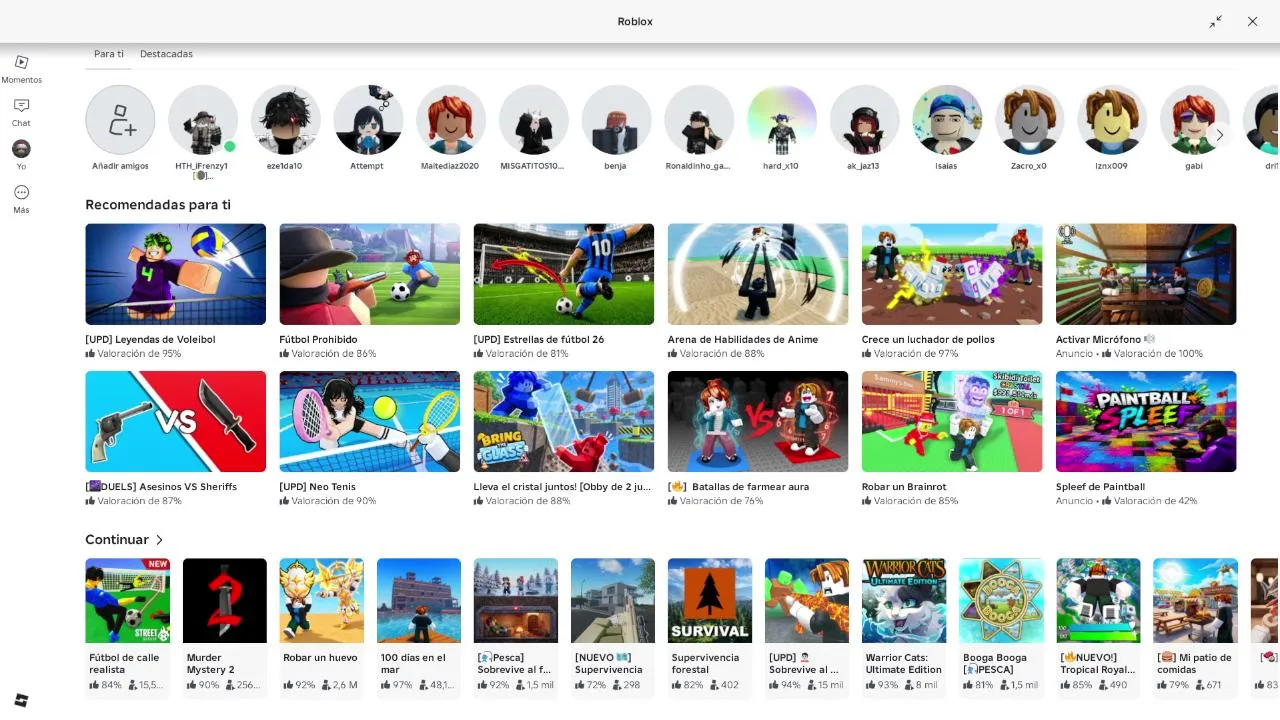The height and width of the screenshot is (720, 1280).
Task: Switch to the Para ti tab
Action: click(x=109, y=54)
